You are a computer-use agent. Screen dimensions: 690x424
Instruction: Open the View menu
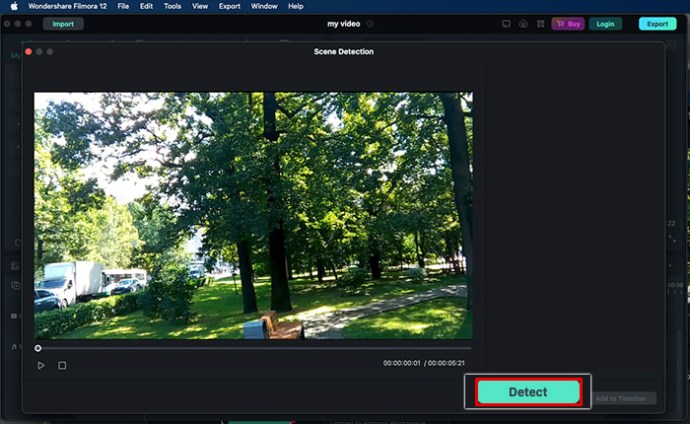[x=200, y=6]
